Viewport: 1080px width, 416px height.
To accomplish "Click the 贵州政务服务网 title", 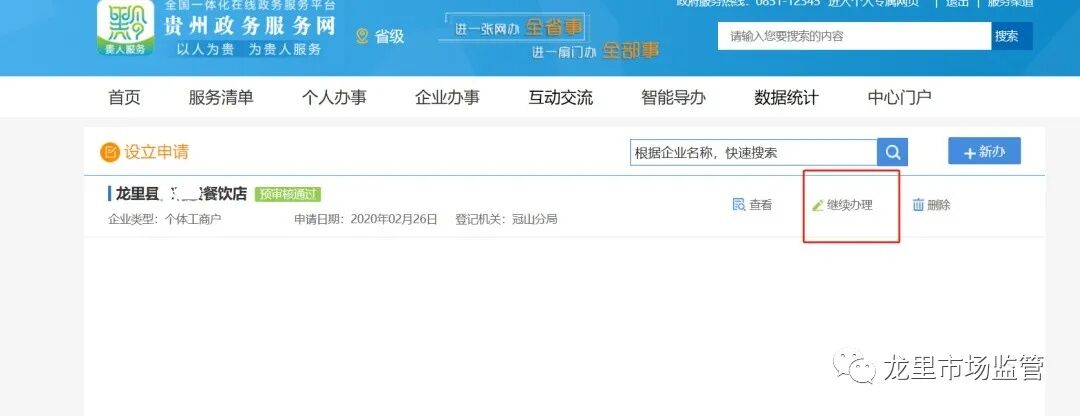I will (249, 25).
